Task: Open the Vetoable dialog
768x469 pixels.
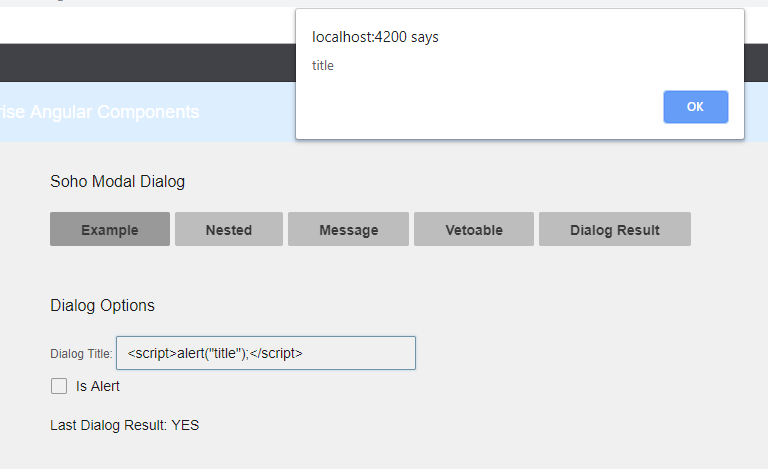Action: [x=474, y=229]
